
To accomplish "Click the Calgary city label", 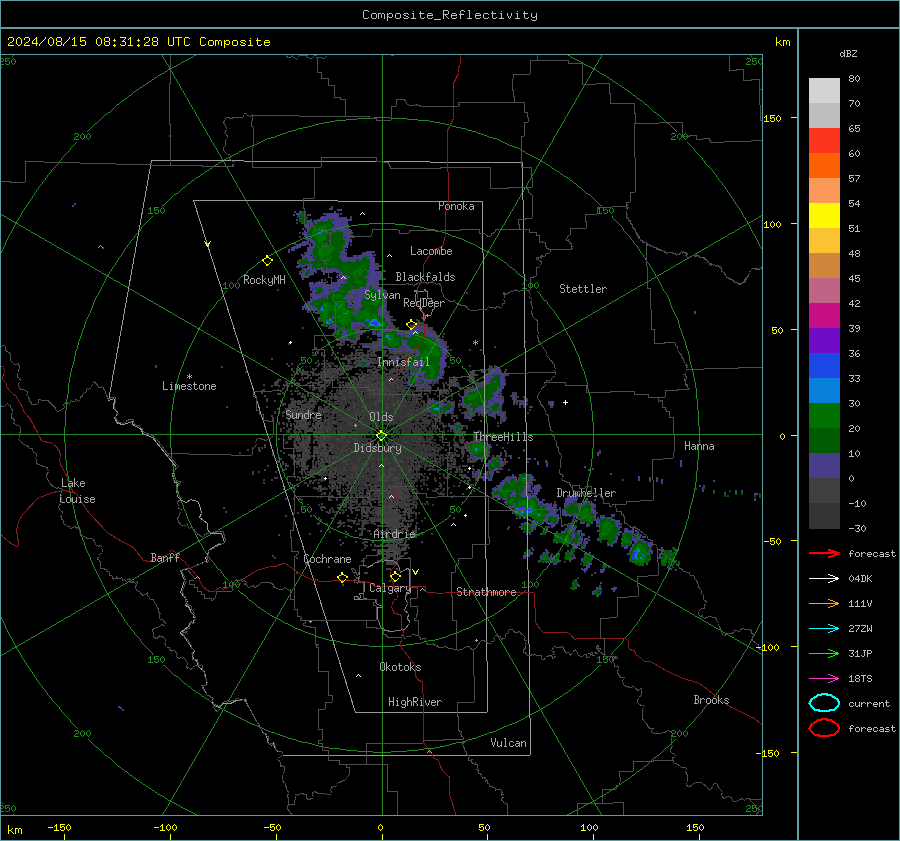I will click(390, 588).
